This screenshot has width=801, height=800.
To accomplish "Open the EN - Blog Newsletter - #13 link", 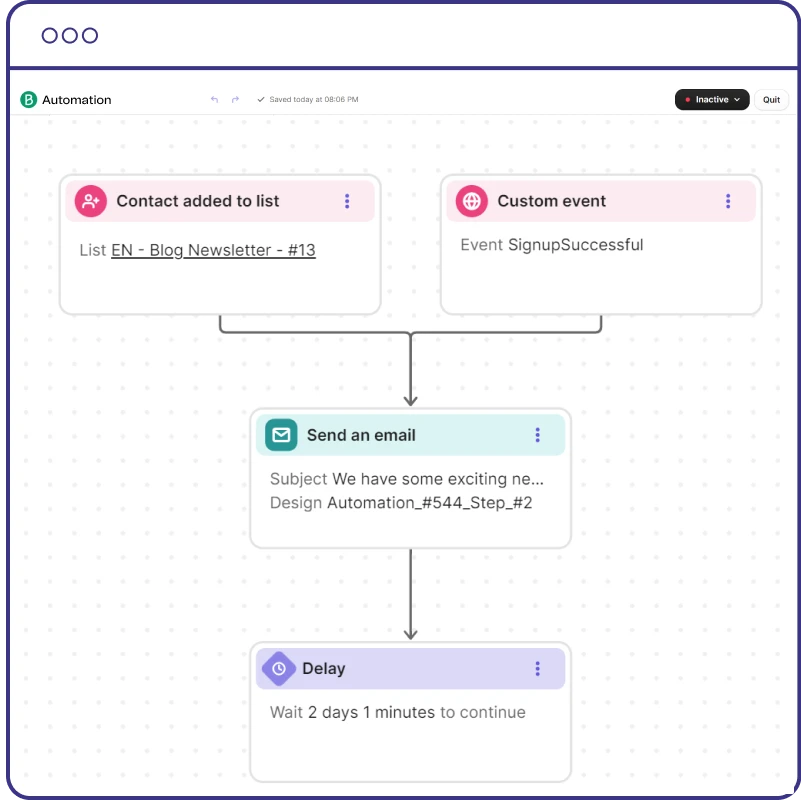I will coord(213,250).
